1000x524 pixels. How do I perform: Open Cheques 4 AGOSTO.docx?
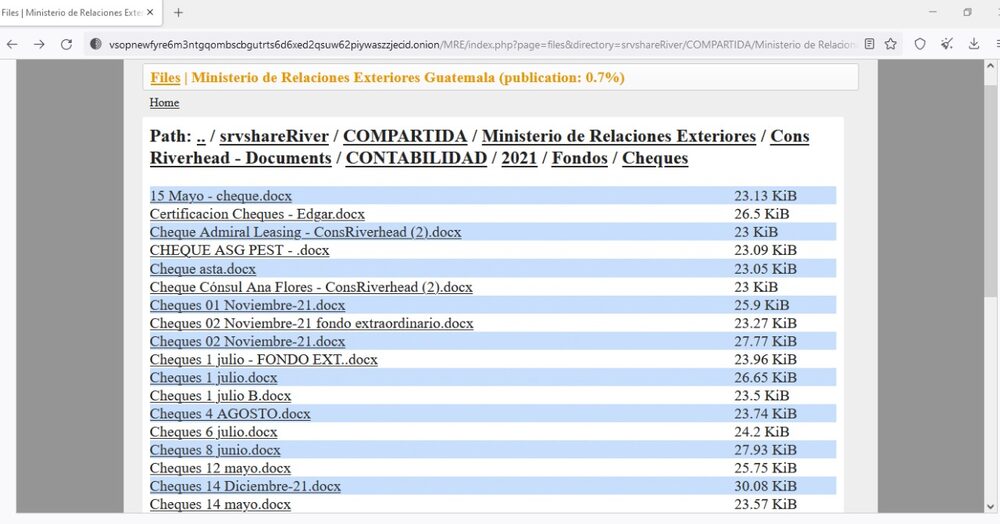(x=230, y=414)
